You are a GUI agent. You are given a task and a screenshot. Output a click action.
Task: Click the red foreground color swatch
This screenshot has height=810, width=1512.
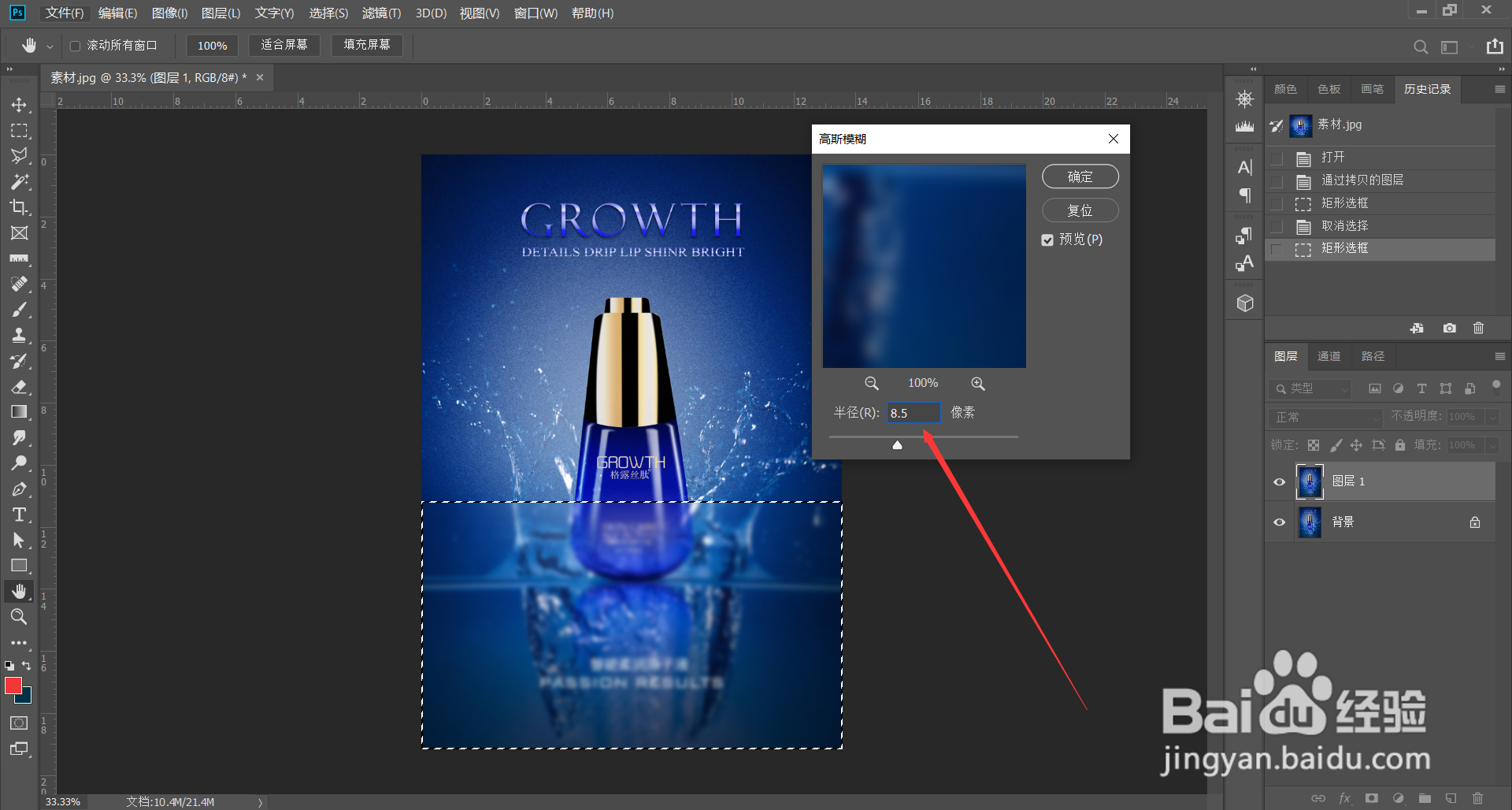pyautogui.click(x=13, y=686)
